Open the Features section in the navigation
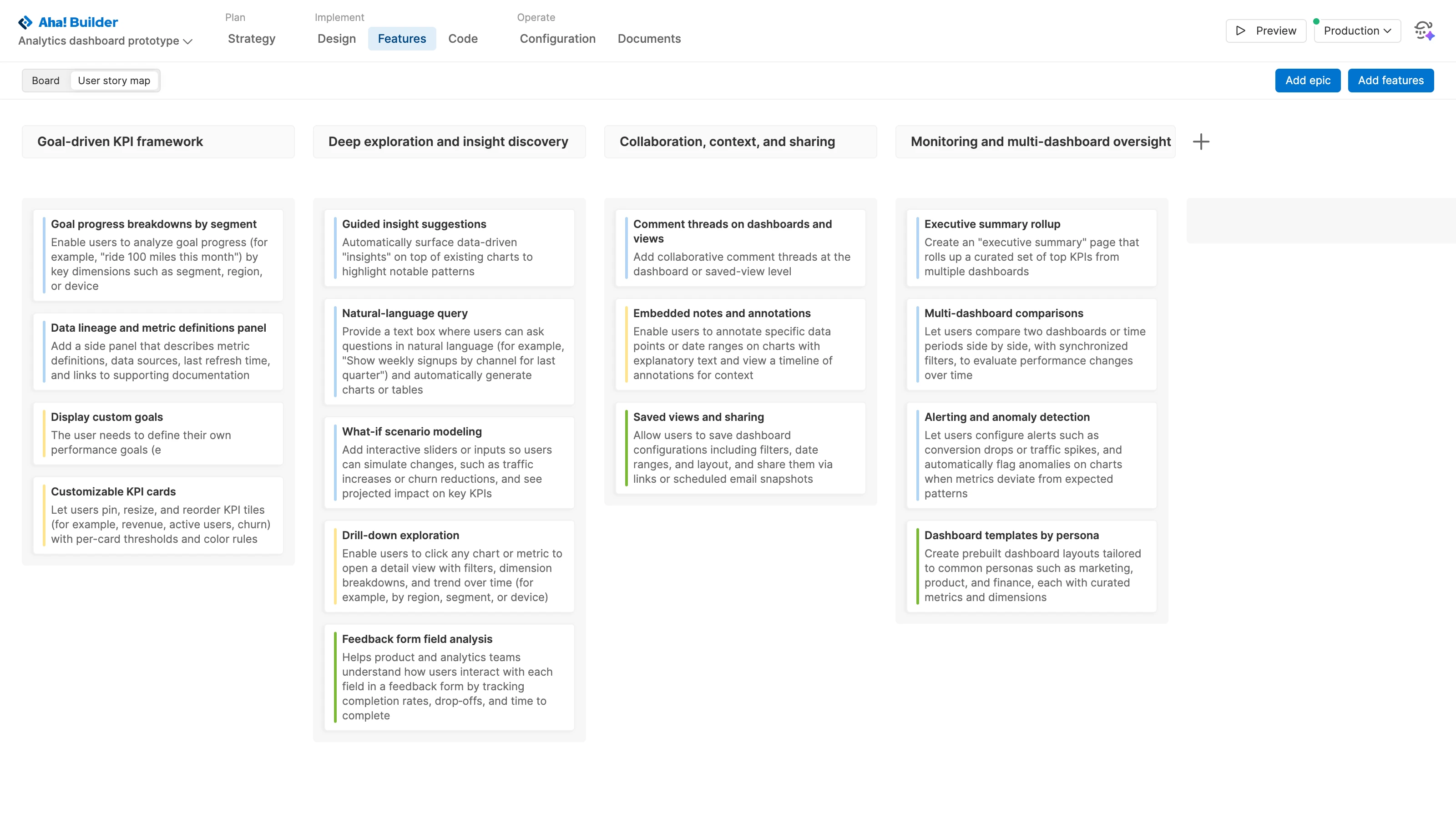Image resolution: width=1456 pixels, height=819 pixels. coord(402,38)
